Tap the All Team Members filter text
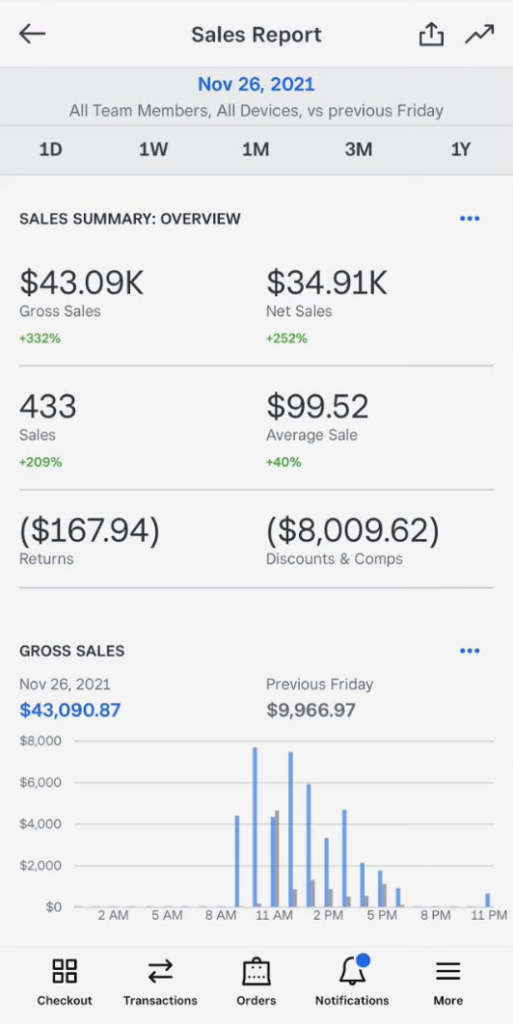 (139, 110)
